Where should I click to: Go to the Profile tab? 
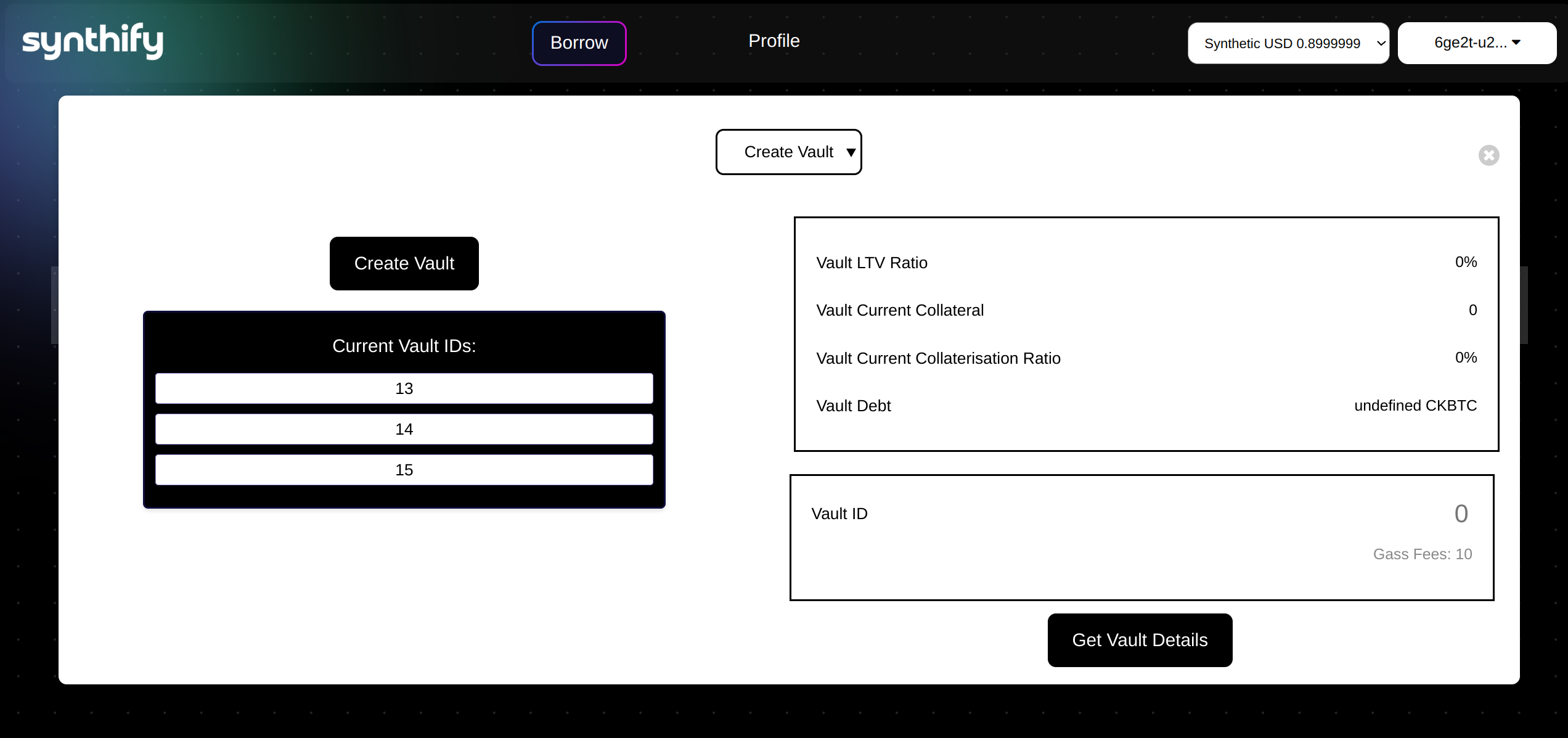[774, 41]
